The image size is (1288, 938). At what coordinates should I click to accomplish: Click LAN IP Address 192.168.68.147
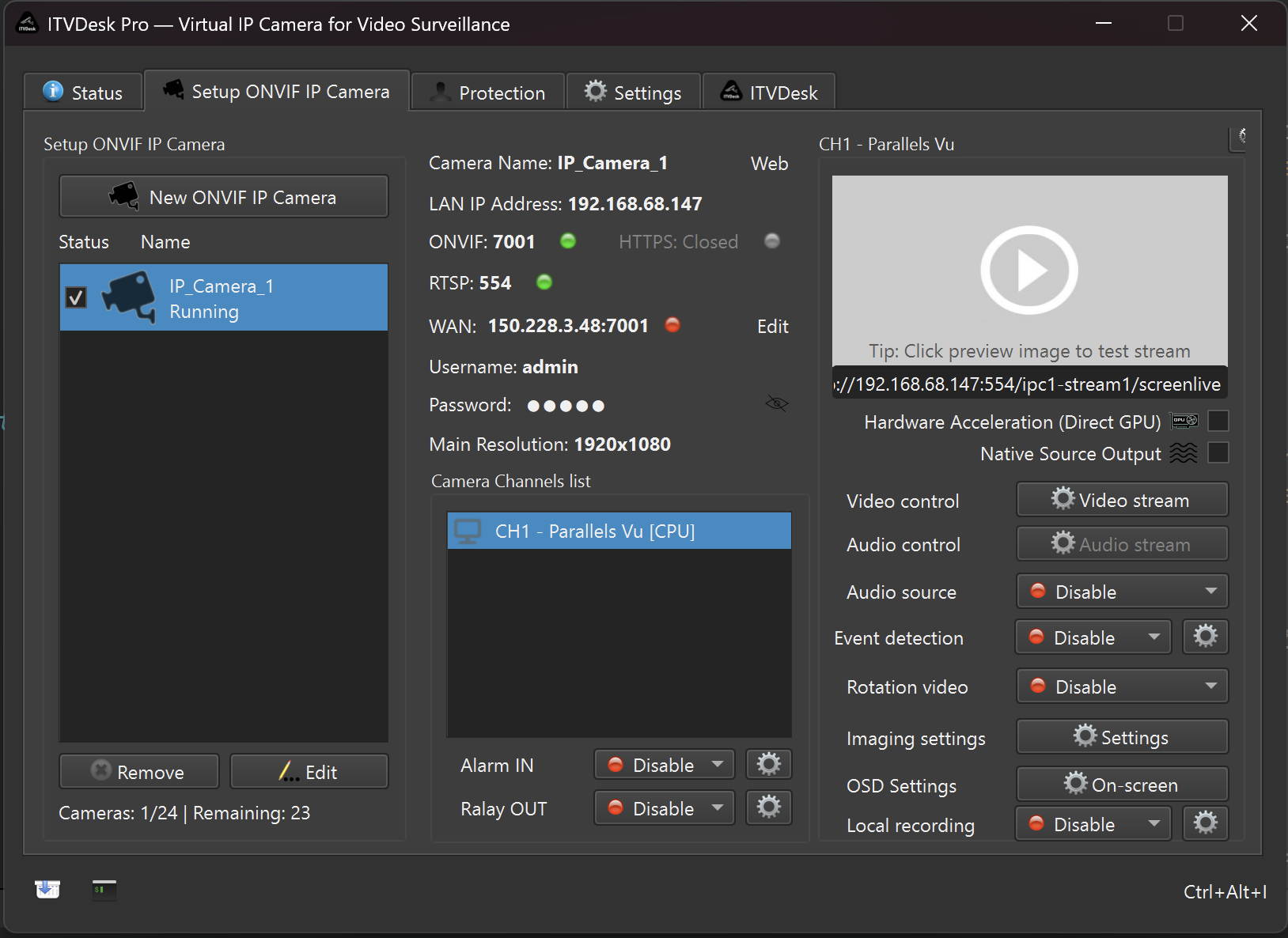pyautogui.click(x=635, y=204)
